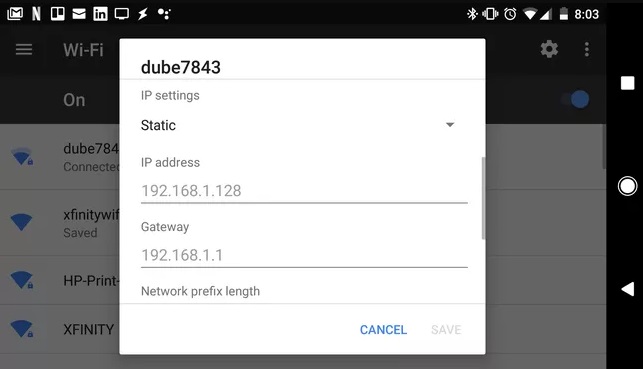
Task: Focus the IP address input field
Action: pyautogui.click(x=304, y=191)
